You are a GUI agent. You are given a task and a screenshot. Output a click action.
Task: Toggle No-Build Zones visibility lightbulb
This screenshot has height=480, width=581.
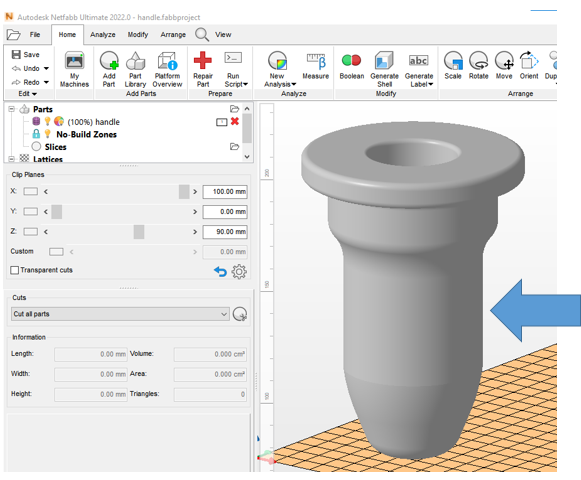pyautogui.click(x=47, y=134)
